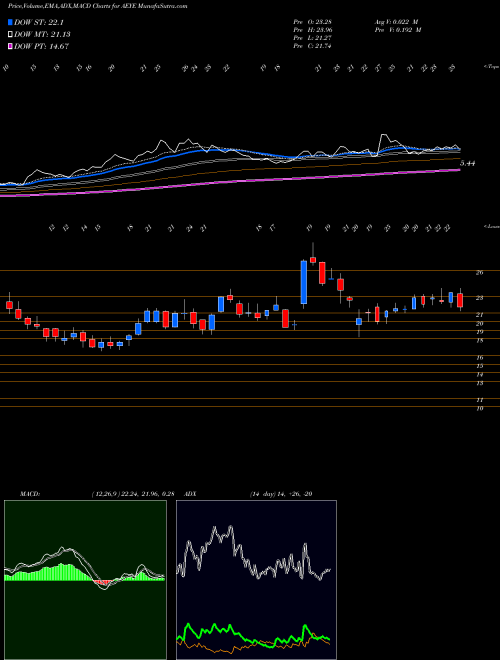Open the green MACD histogram panel
Viewport: 500px width, 660px height.
tap(85, 580)
